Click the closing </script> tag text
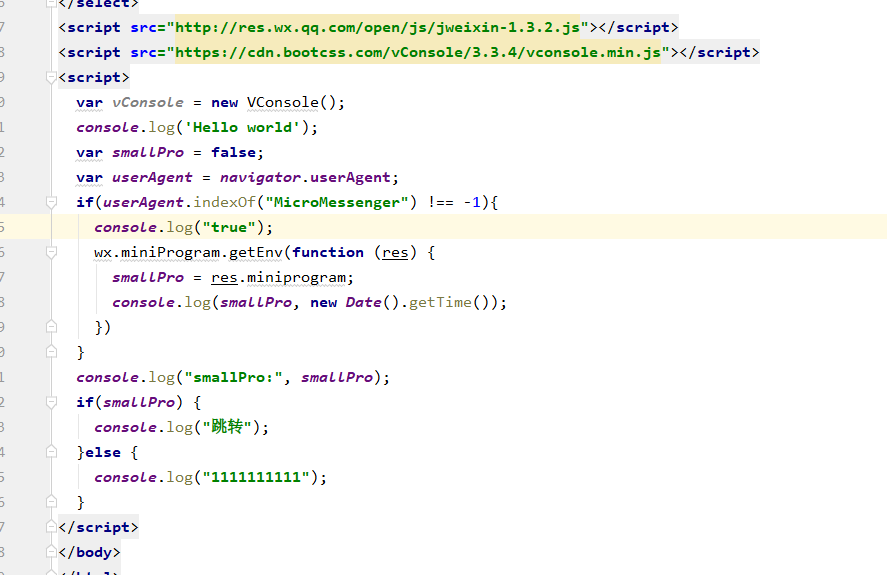887x575 pixels. coord(98,527)
